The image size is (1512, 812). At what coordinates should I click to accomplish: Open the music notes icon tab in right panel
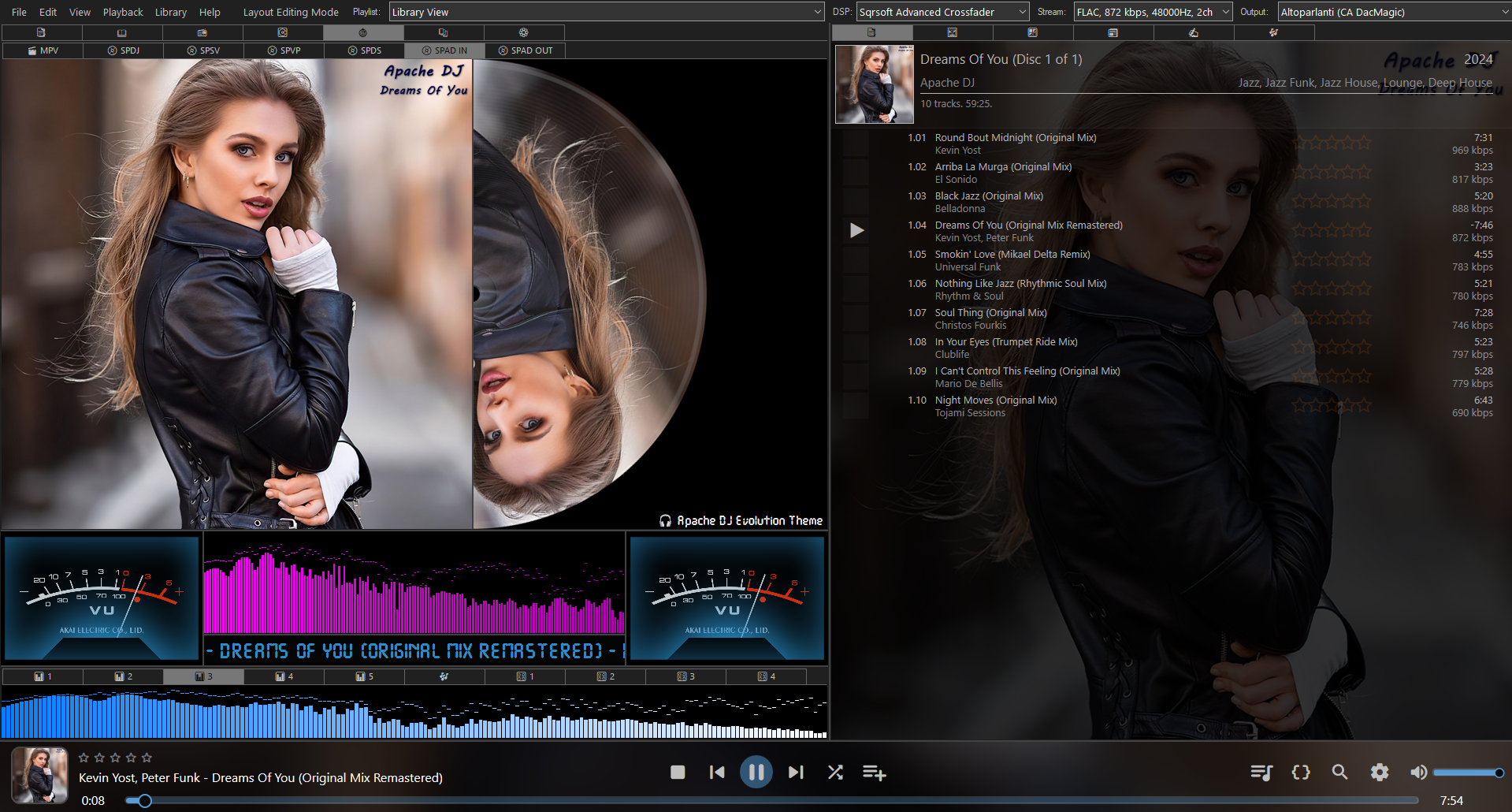1274,32
